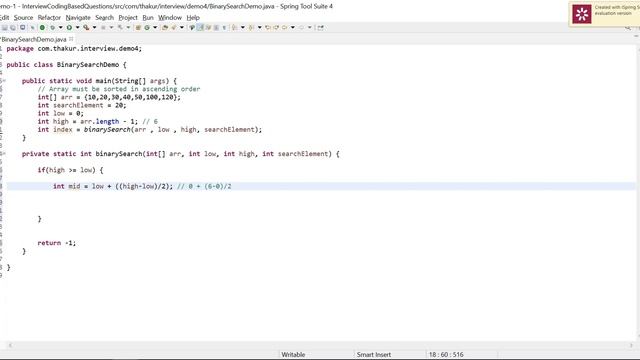Screen dimensions: 640x360
Task: Click the horizontal scrollbar left arrow
Action: pos(10,345)
